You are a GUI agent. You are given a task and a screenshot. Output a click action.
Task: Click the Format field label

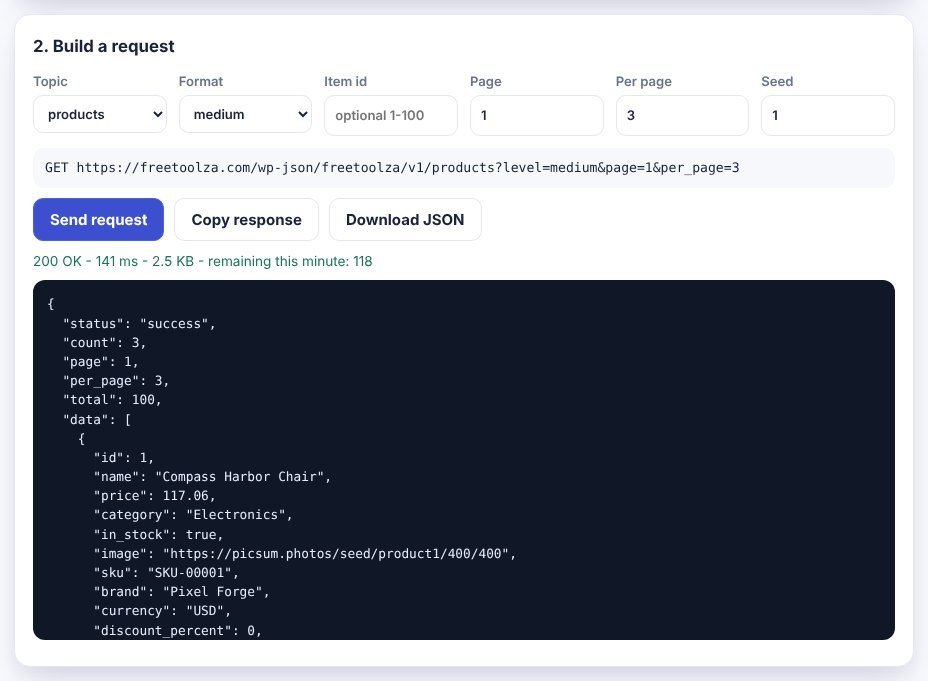click(201, 82)
